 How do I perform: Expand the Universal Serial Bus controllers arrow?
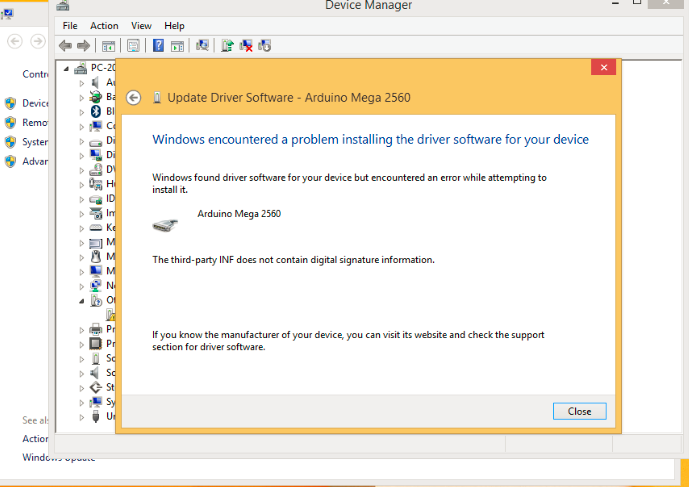click(82, 417)
